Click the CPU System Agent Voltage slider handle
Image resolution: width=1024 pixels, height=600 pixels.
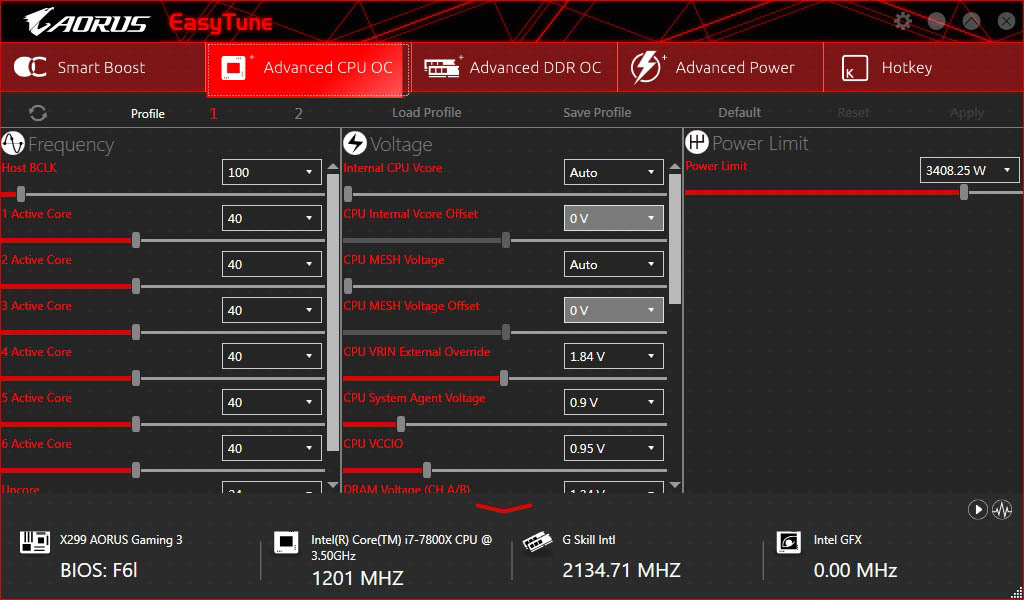pos(401,424)
